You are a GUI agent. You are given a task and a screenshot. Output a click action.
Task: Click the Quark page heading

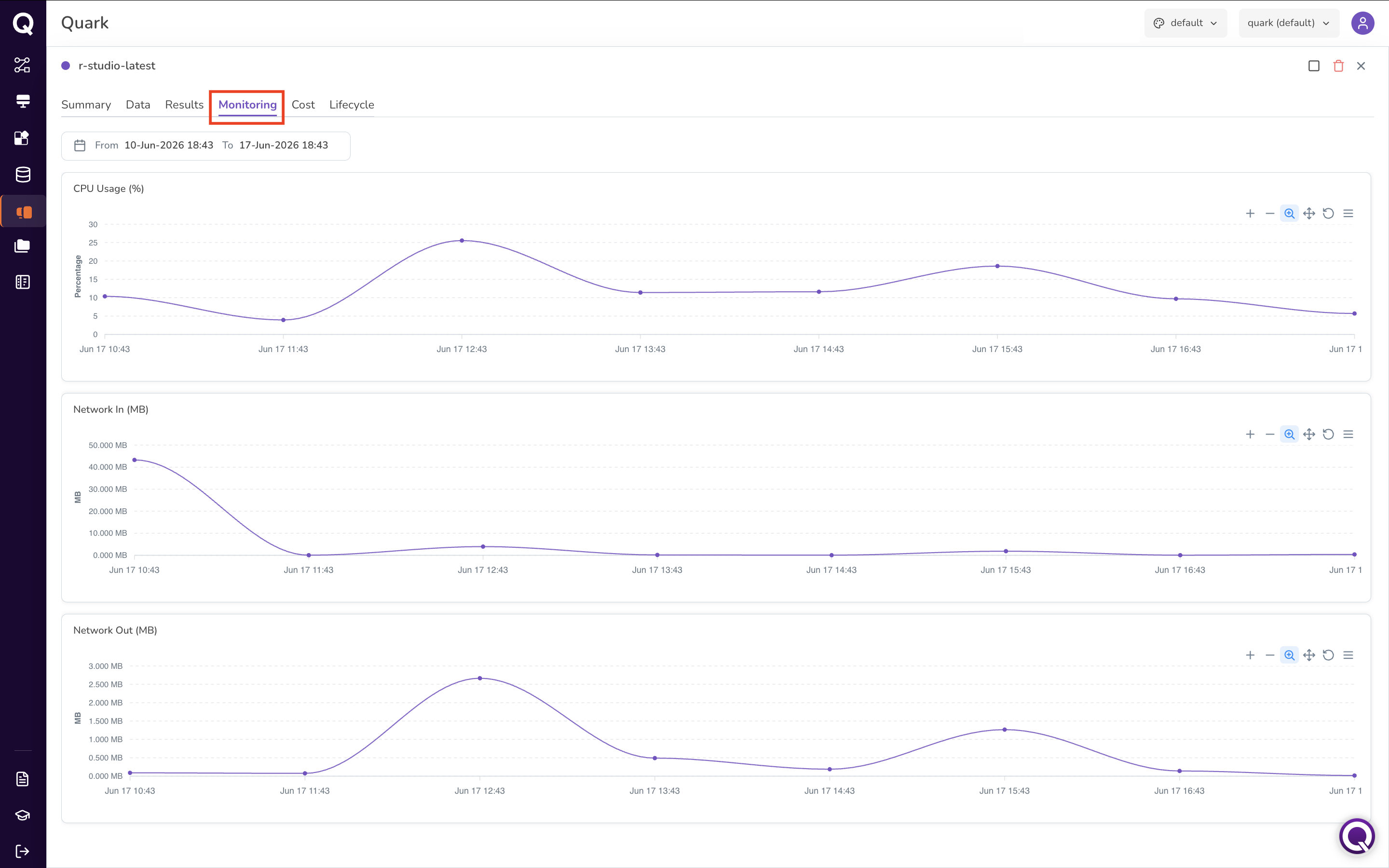coord(85,23)
